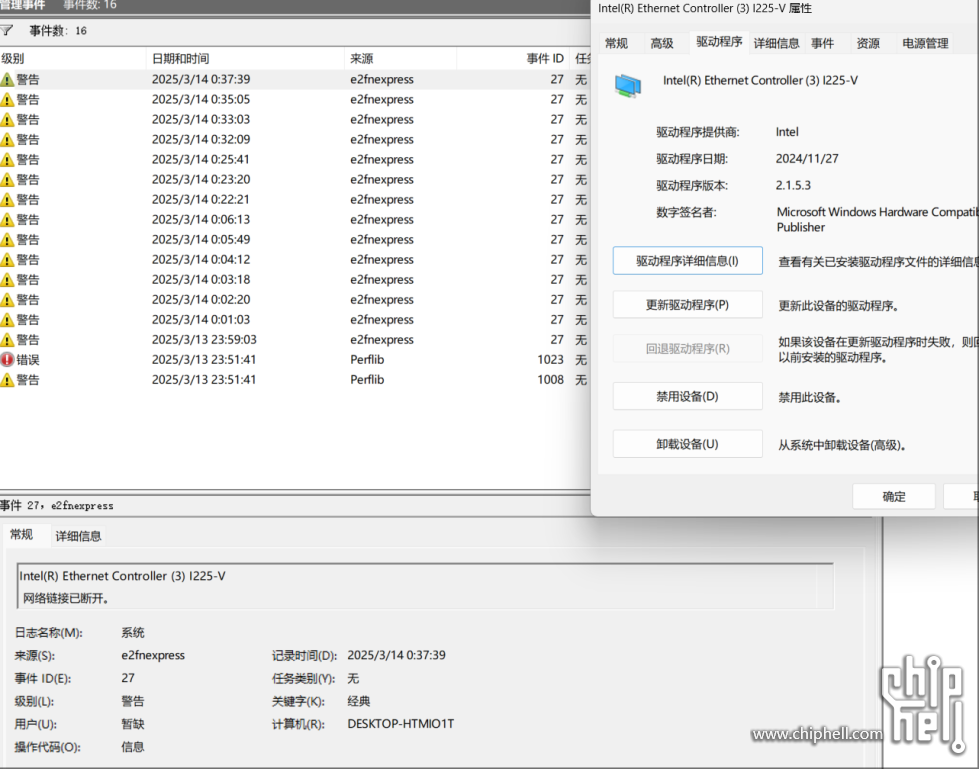
Task: Select 常规 tab in event detail pane
Action: [x=21, y=534]
